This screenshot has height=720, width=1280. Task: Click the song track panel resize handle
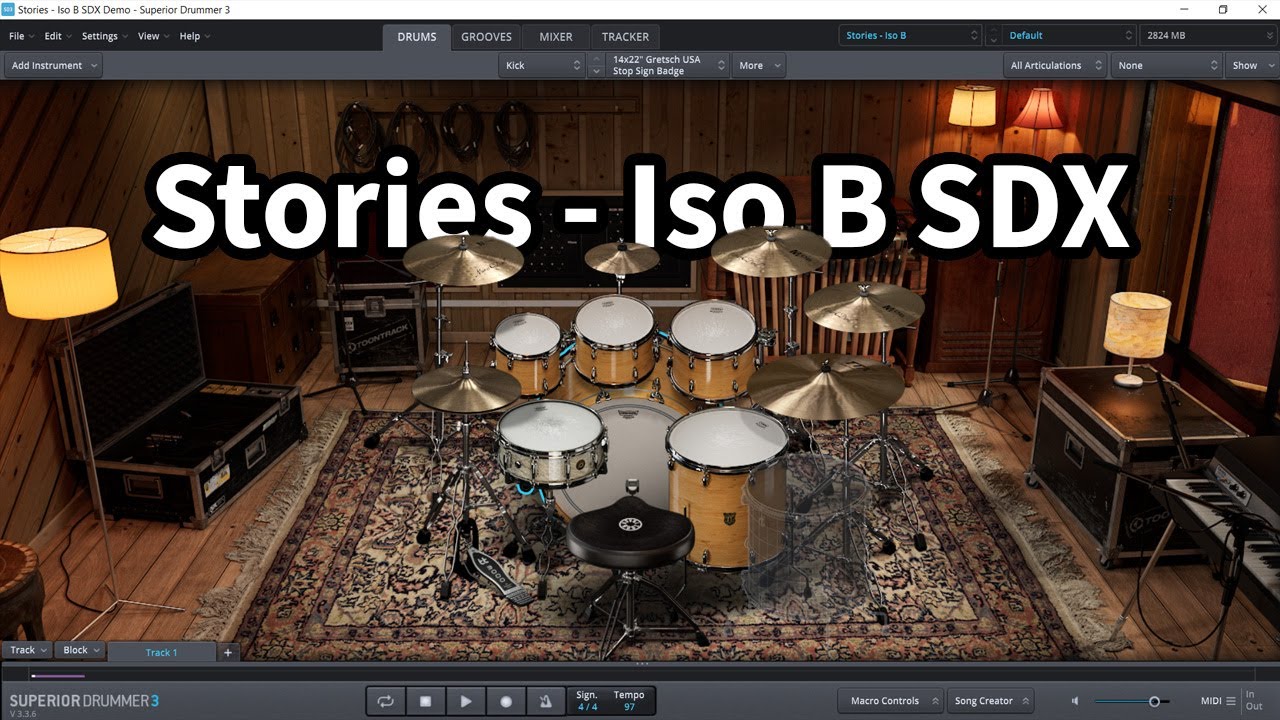641,664
